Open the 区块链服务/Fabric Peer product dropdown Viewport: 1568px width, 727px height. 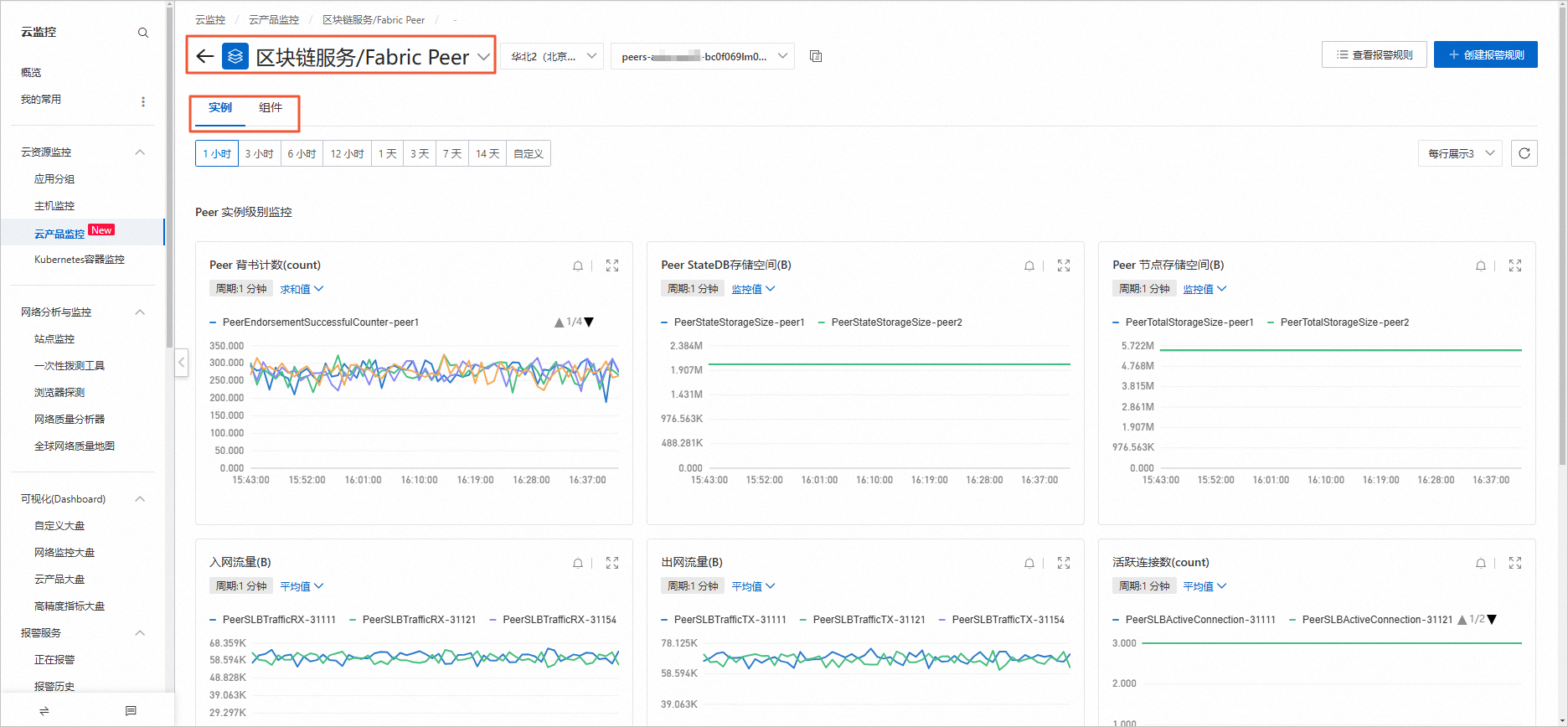click(483, 57)
